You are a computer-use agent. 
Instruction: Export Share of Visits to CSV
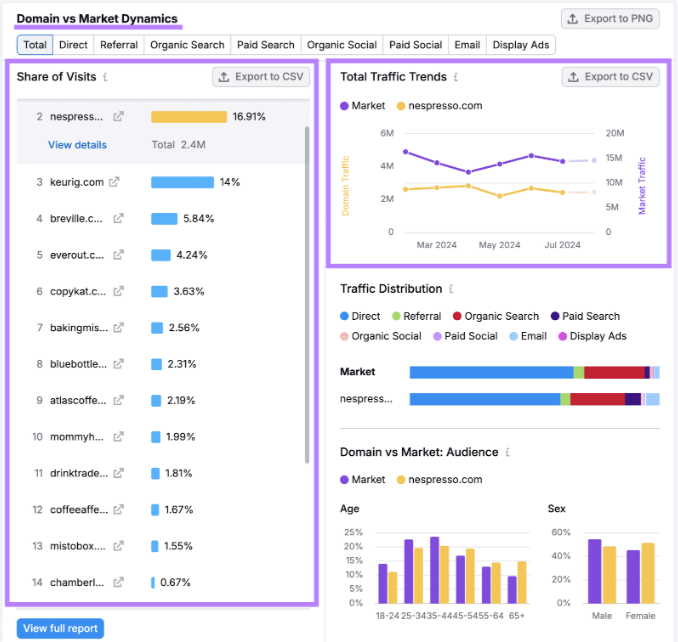[261, 77]
